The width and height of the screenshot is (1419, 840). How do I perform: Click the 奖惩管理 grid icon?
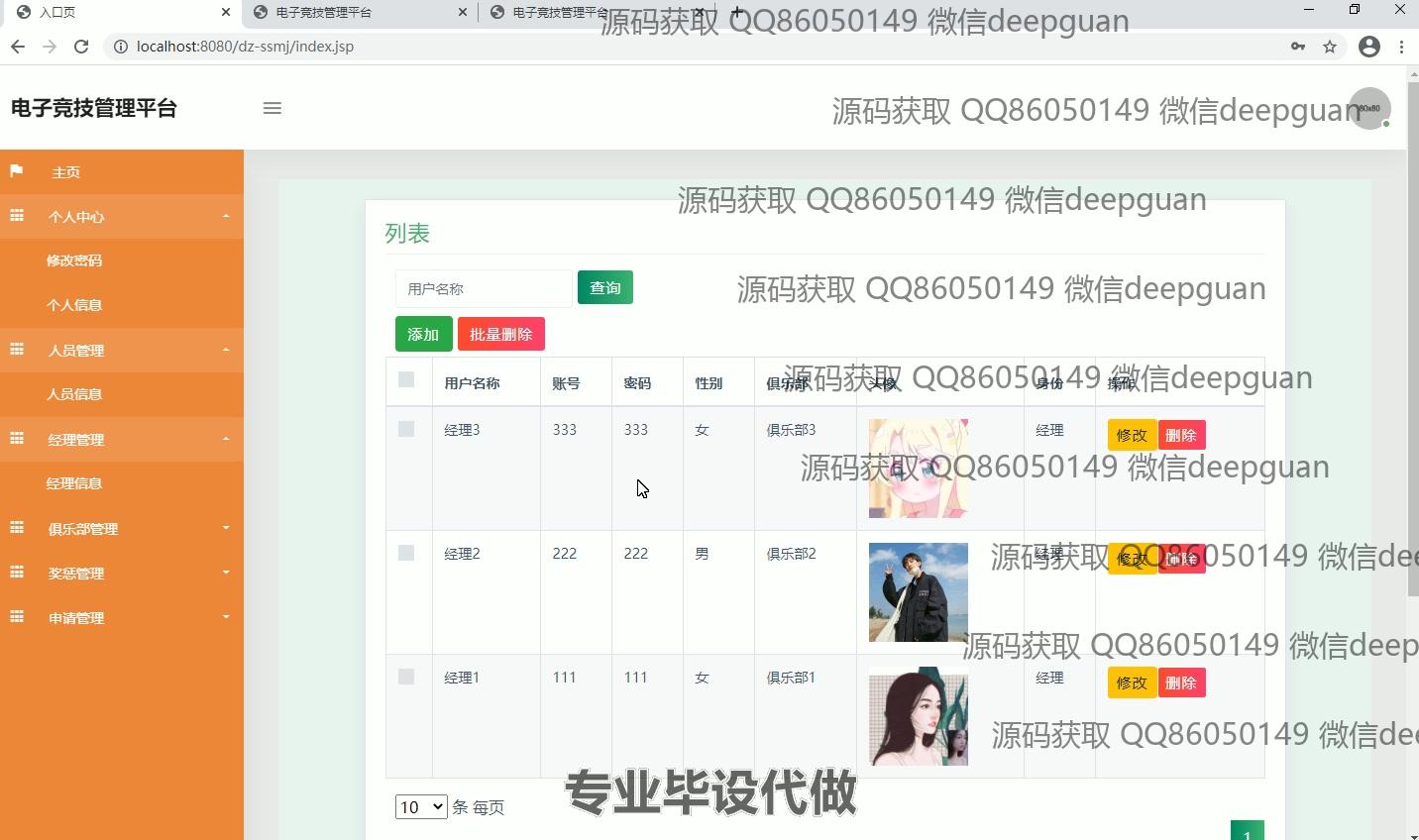[16, 573]
